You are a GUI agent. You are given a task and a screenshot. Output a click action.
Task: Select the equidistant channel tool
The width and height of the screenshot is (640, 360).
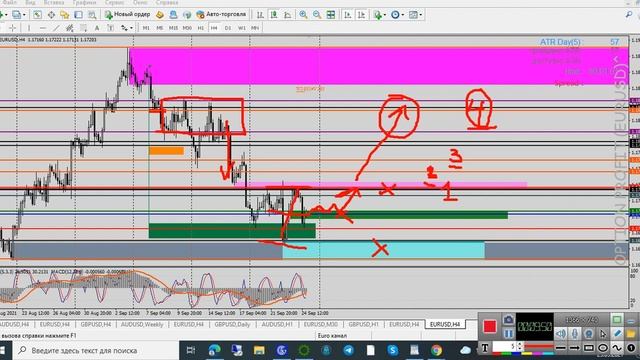point(70,28)
